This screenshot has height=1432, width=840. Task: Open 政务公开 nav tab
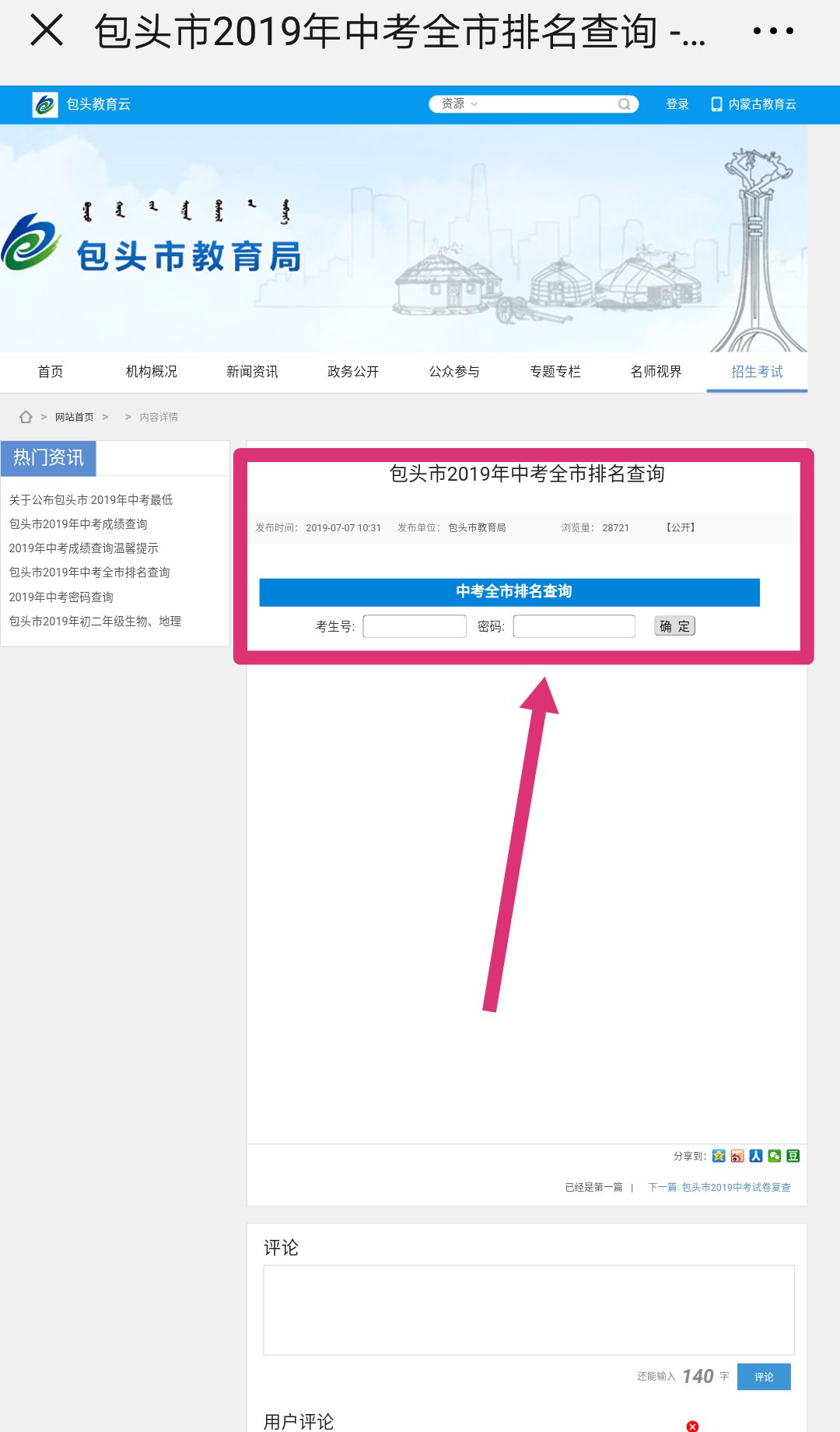[x=353, y=372]
